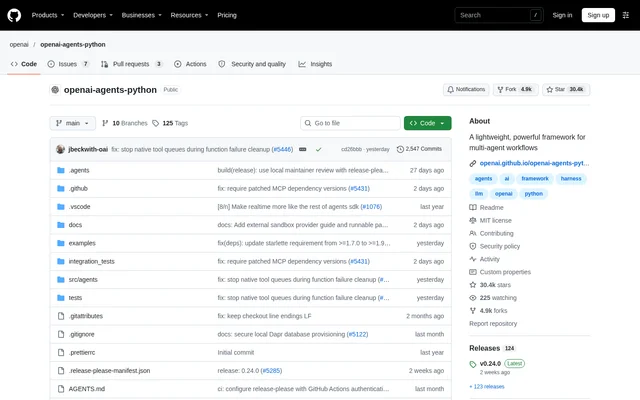Open the AGENTS.md file icon
Screen dimensions: 640x400
pos(61,389)
